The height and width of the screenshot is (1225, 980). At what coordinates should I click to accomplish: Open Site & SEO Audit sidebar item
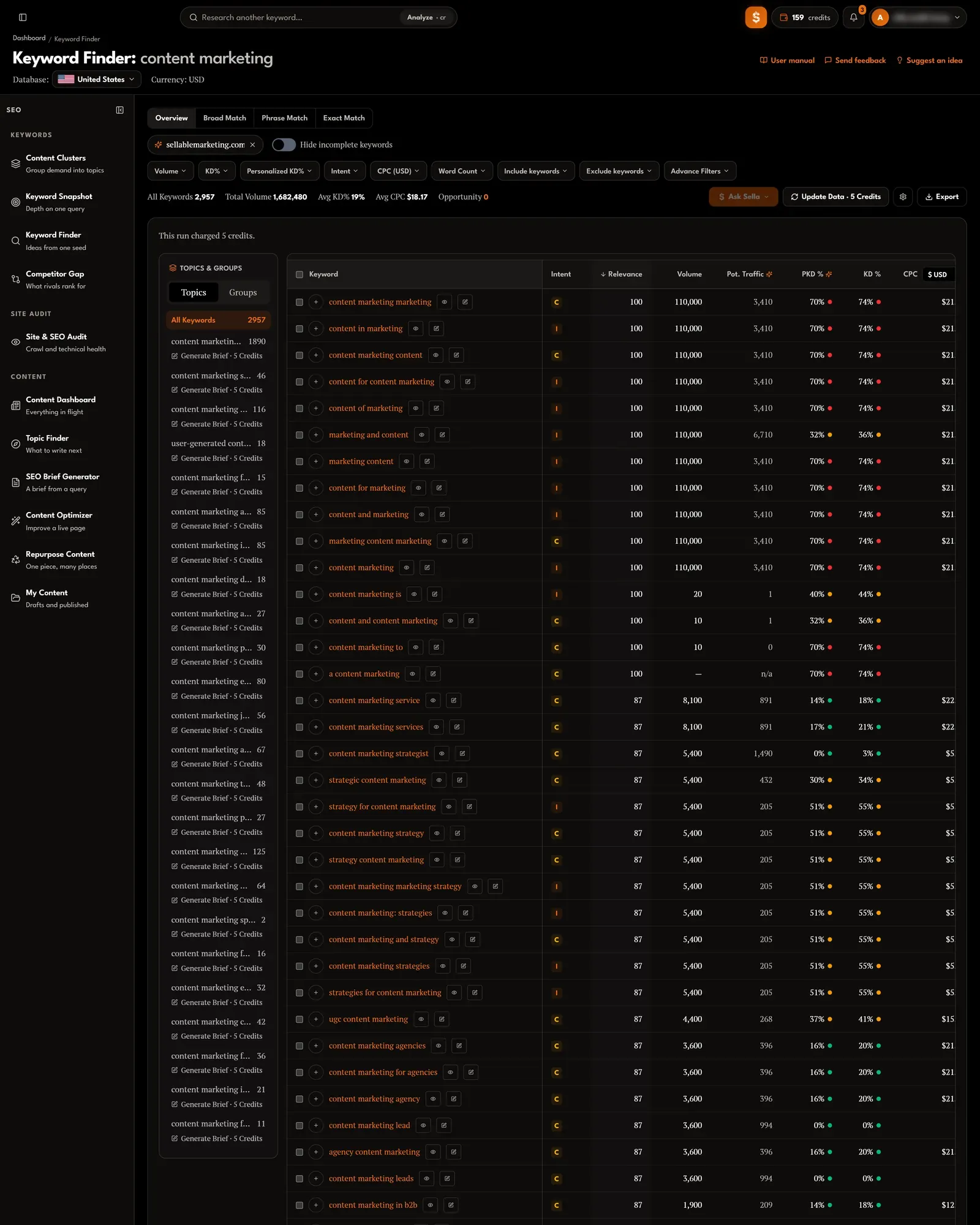tap(66, 342)
